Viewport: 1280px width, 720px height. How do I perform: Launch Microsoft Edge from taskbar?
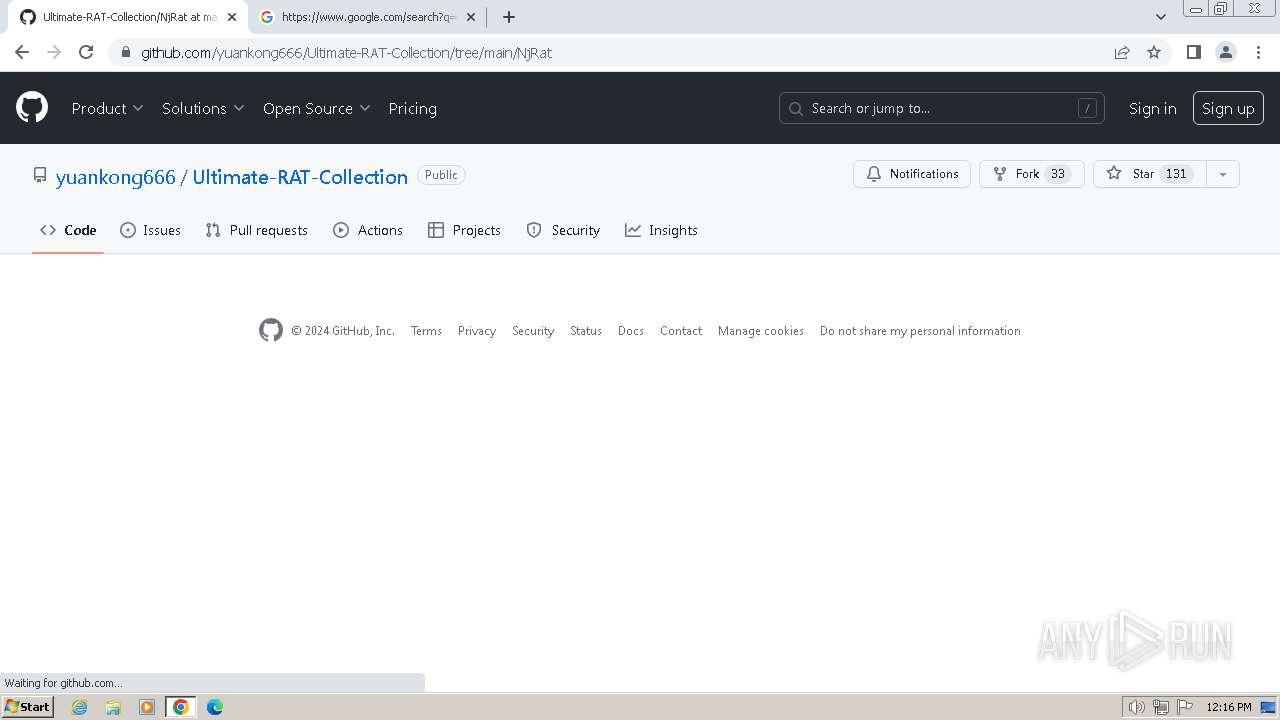[214, 707]
